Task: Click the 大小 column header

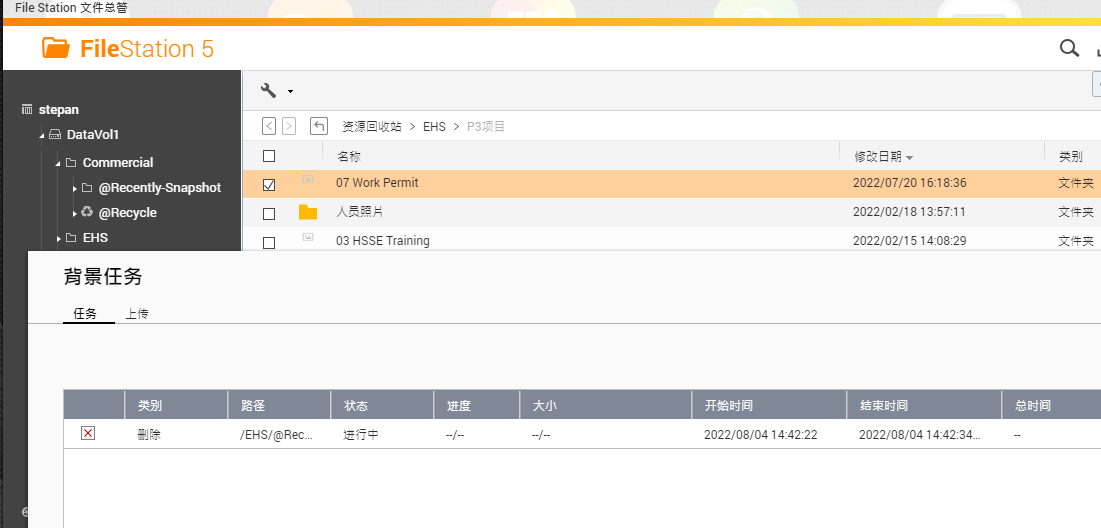Action: click(x=544, y=405)
